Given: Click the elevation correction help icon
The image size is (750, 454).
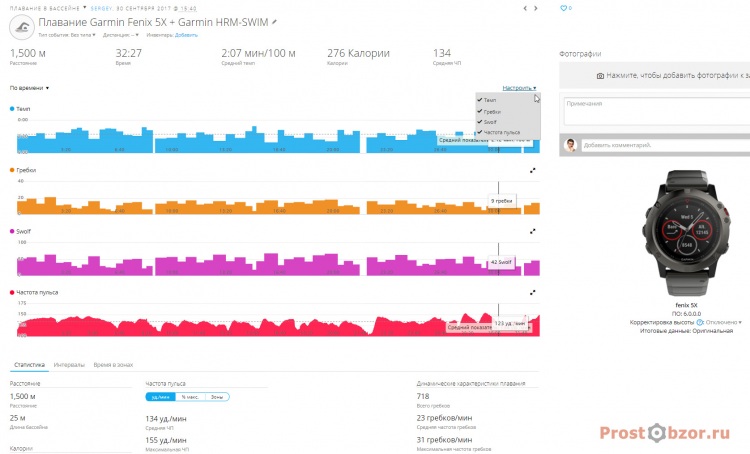Looking at the screenshot, I should coord(700,322).
